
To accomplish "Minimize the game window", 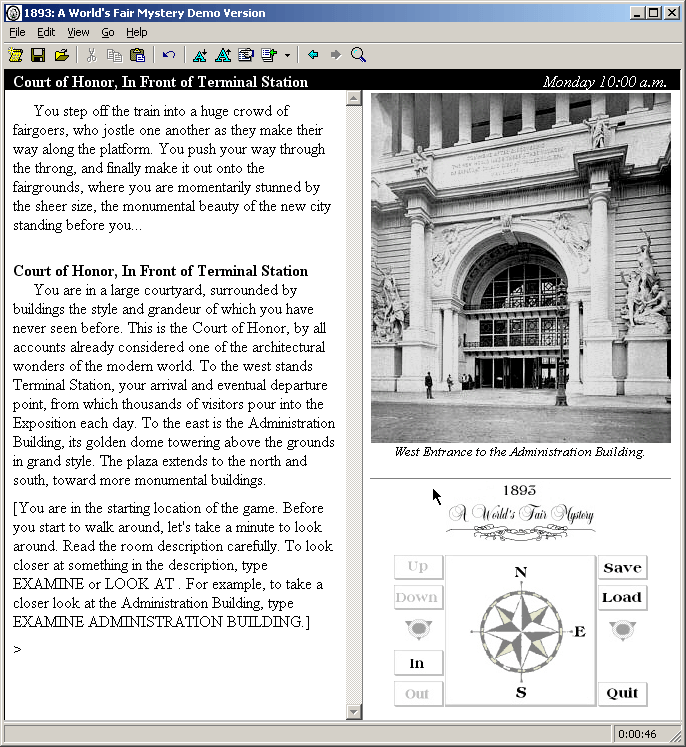I will coord(637,13).
